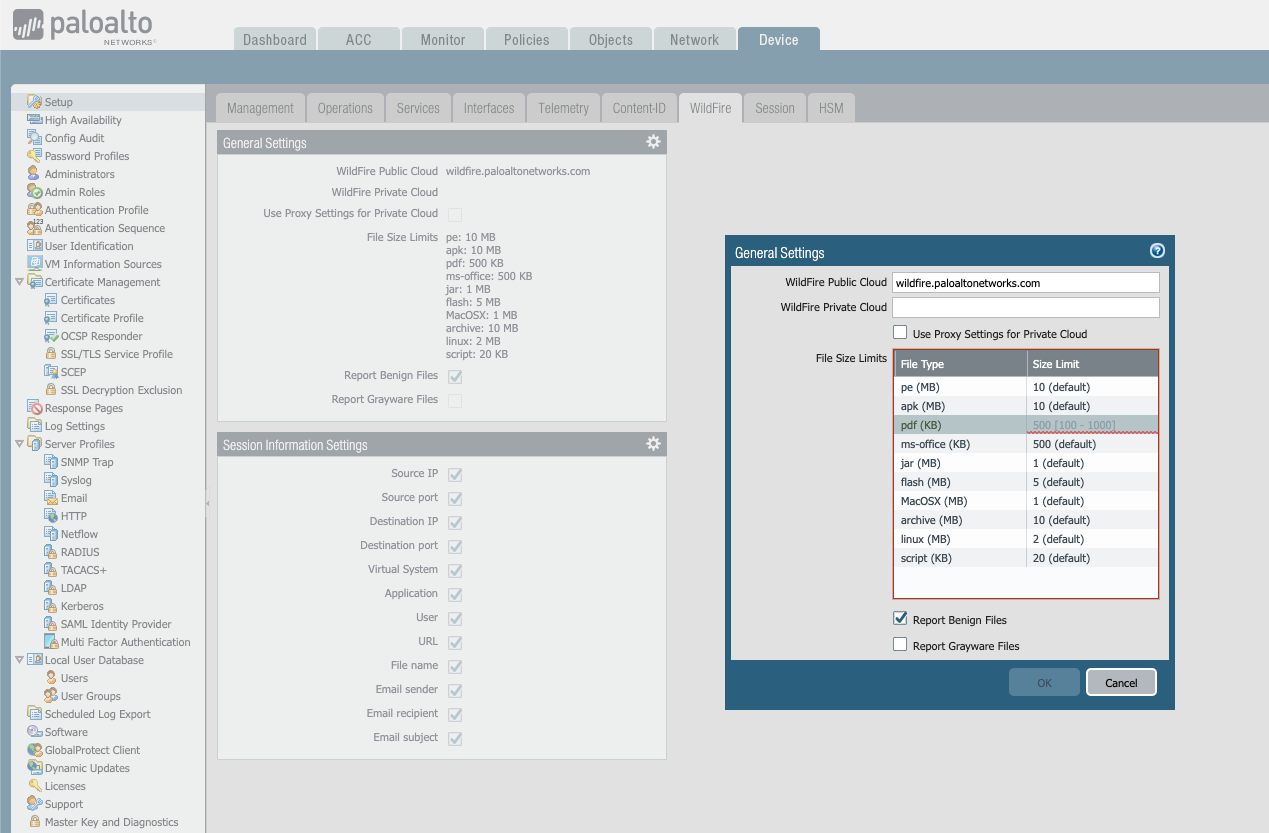1269x833 pixels.
Task: Click the Email server profile icon
Action: coord(51,498)
